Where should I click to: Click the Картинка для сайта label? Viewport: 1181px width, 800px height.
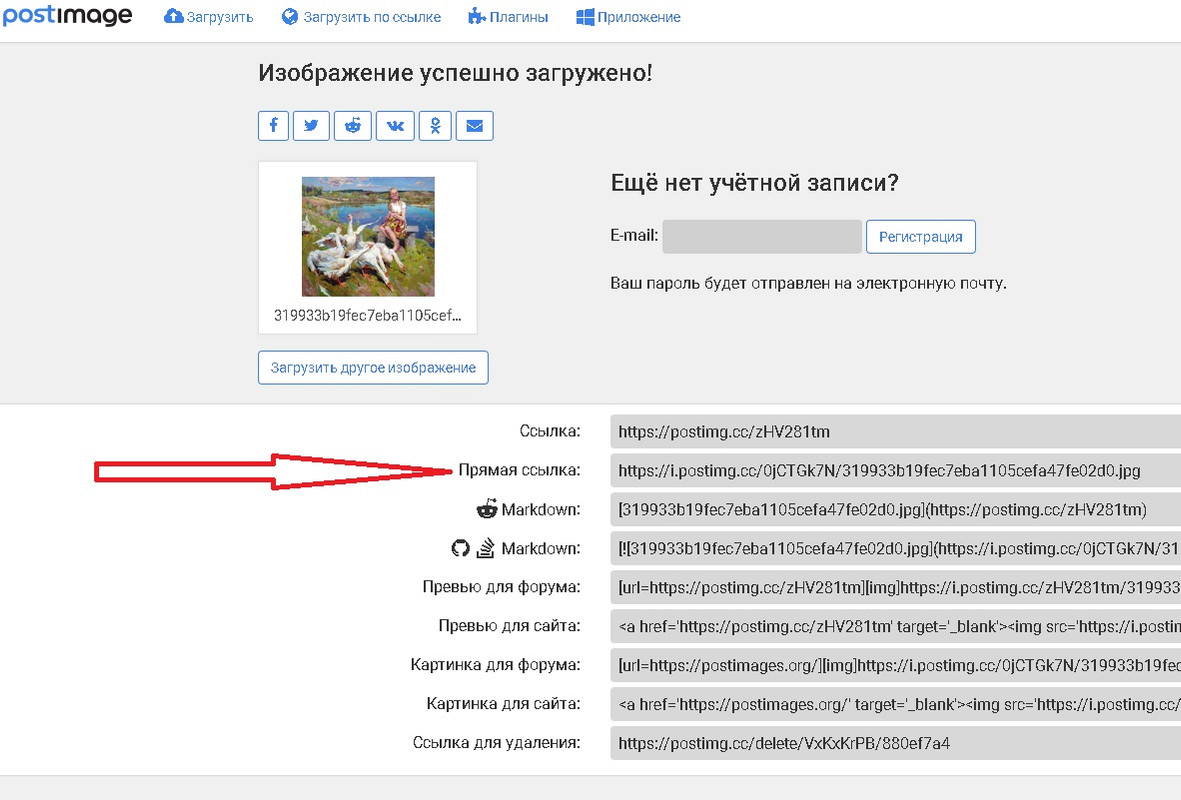503,704
